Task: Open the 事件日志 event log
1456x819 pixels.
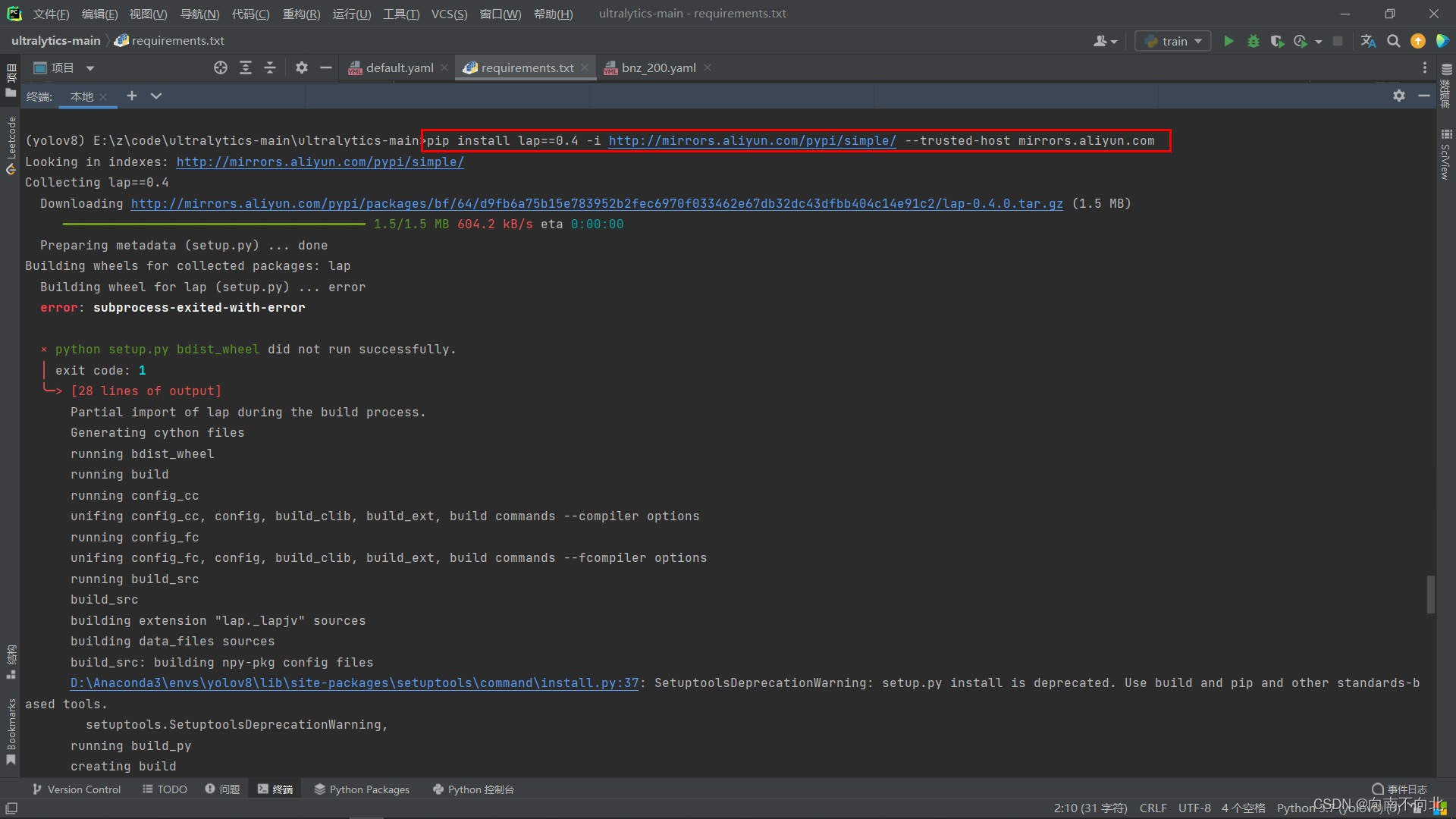Action: [x=1399, y=789]
